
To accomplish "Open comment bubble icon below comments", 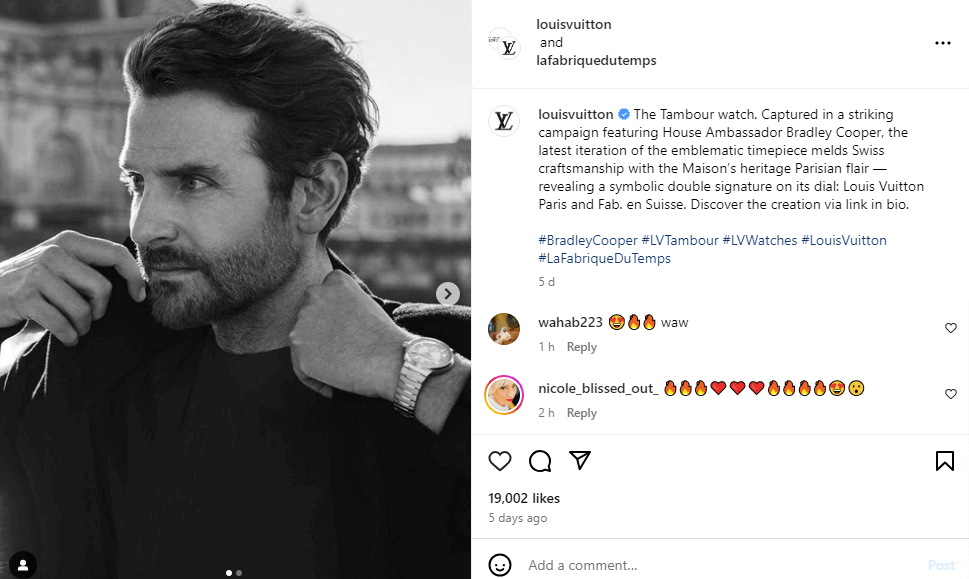I will pos(540,461).
